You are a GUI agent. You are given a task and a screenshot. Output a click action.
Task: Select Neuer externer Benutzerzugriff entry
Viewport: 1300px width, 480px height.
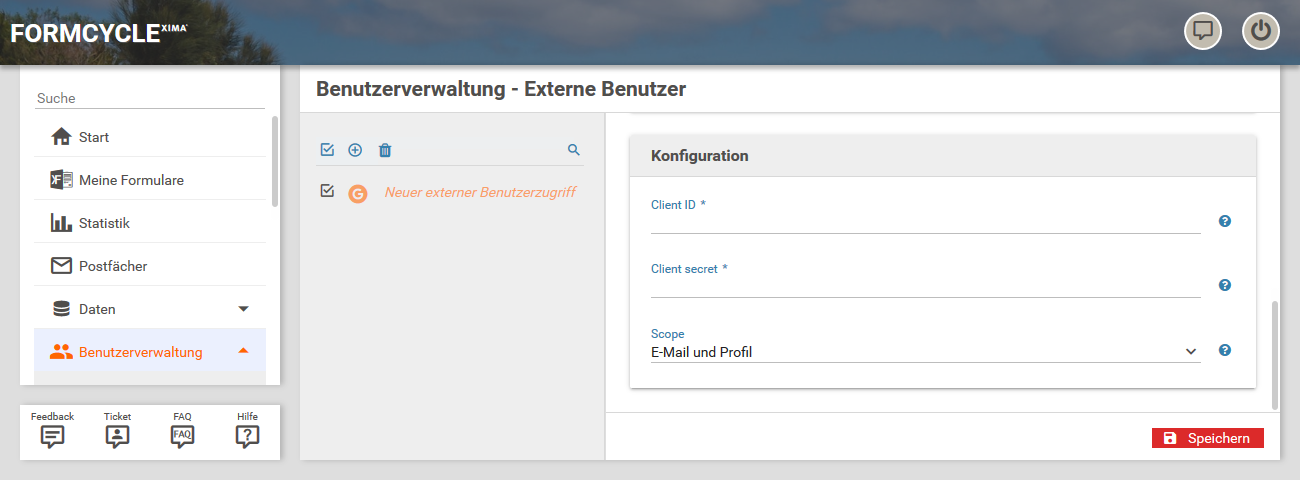pyautogui.click(x=480, y=192)
